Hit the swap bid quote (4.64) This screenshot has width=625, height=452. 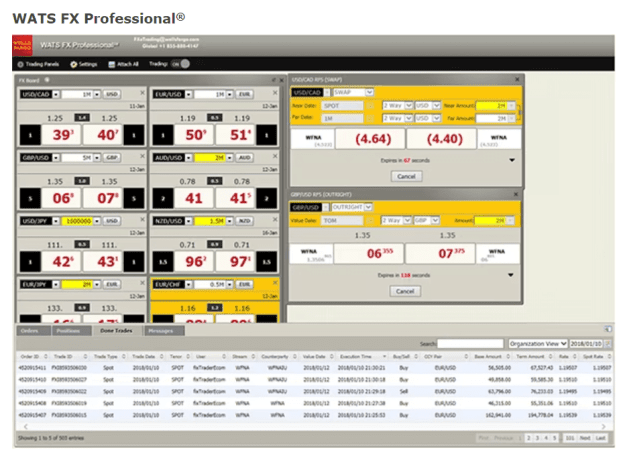[x=373, y=139]
